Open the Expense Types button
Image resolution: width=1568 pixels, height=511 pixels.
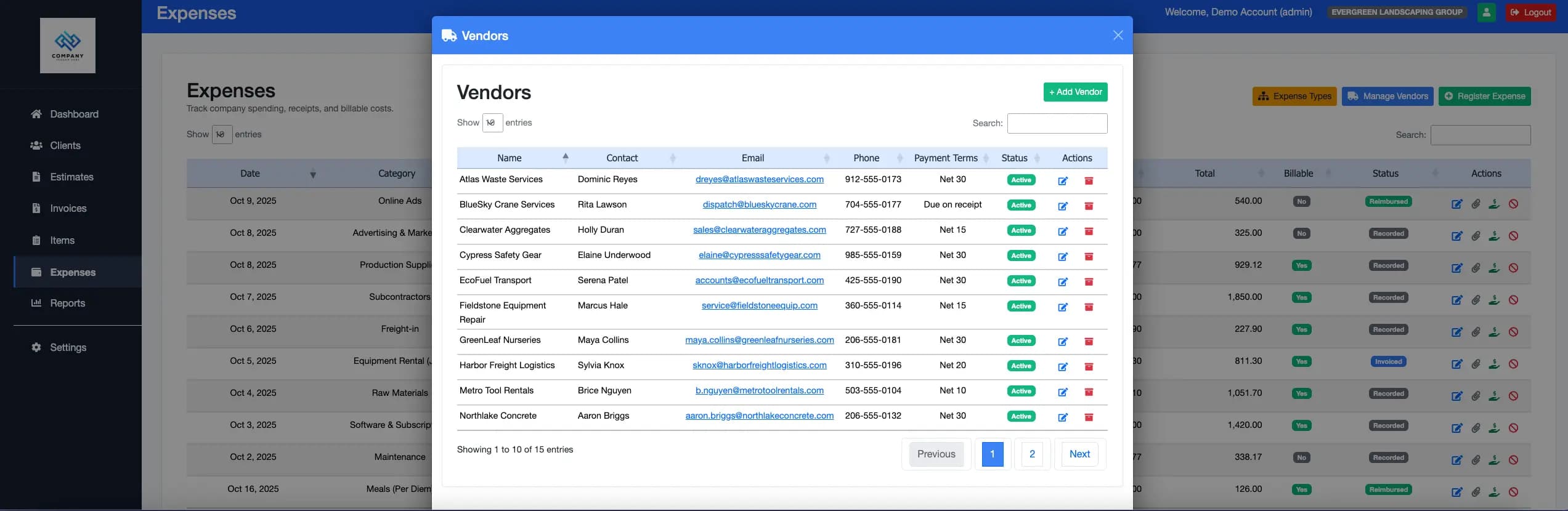1294,96
